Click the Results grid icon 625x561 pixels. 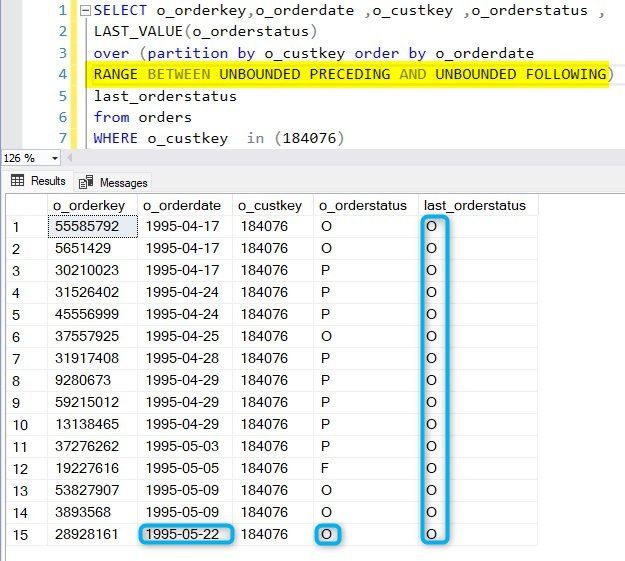point(18,181)
